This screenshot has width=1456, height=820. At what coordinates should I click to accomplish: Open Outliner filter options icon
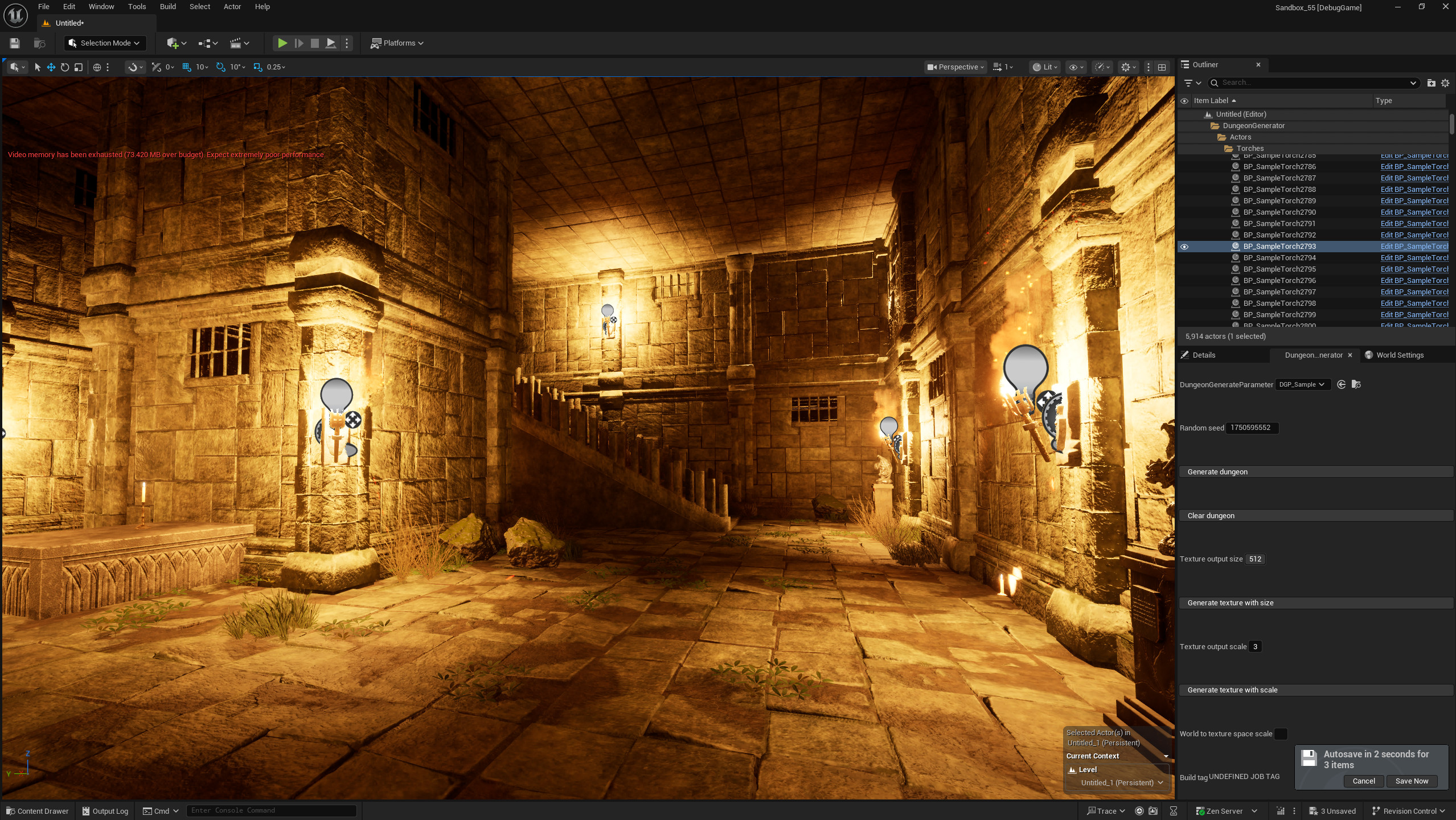(x=1192, y=83)
